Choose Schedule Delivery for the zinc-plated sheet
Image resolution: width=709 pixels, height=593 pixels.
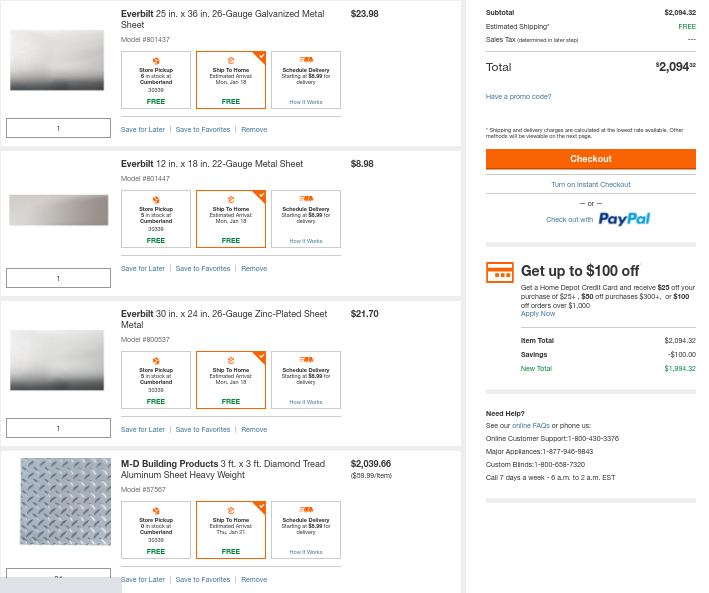point(306,380)
